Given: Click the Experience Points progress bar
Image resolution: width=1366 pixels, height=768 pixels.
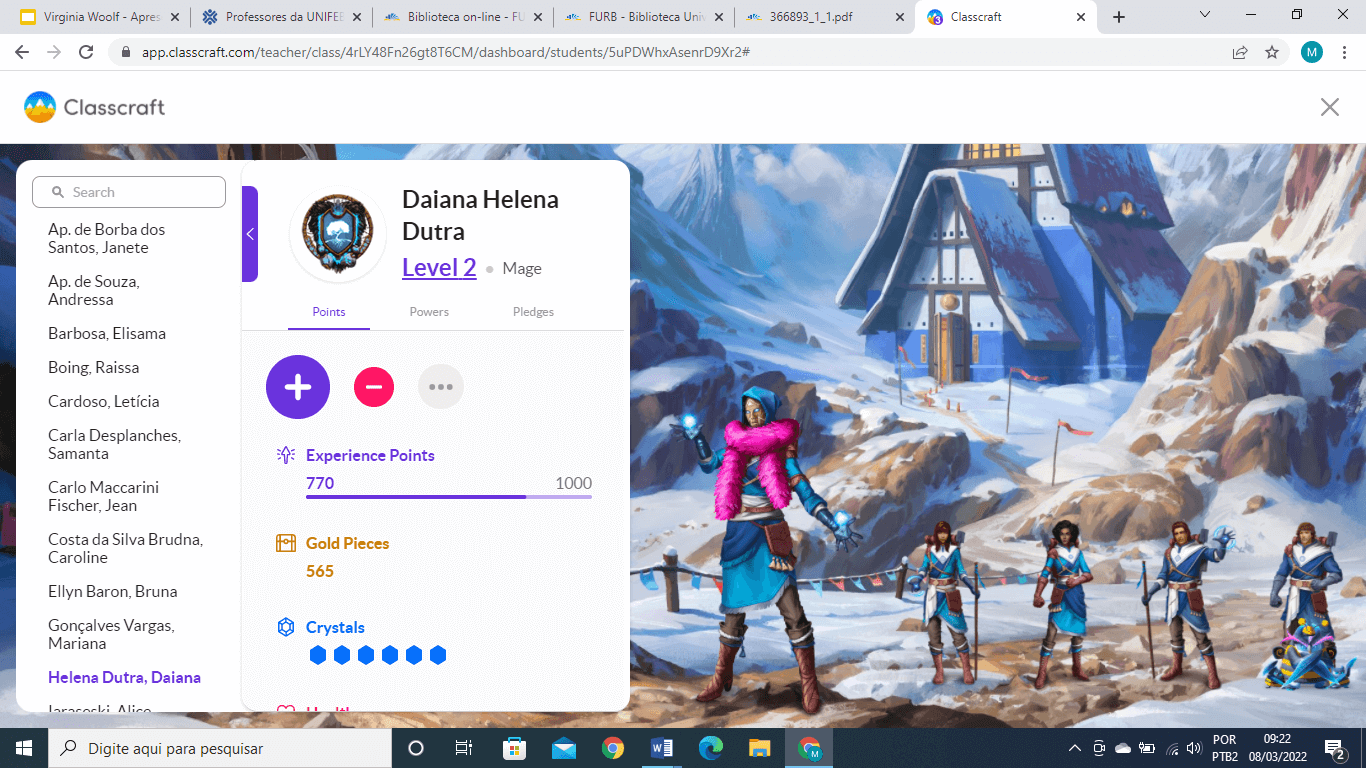Looking at the screenshot, I should point(449,496).
